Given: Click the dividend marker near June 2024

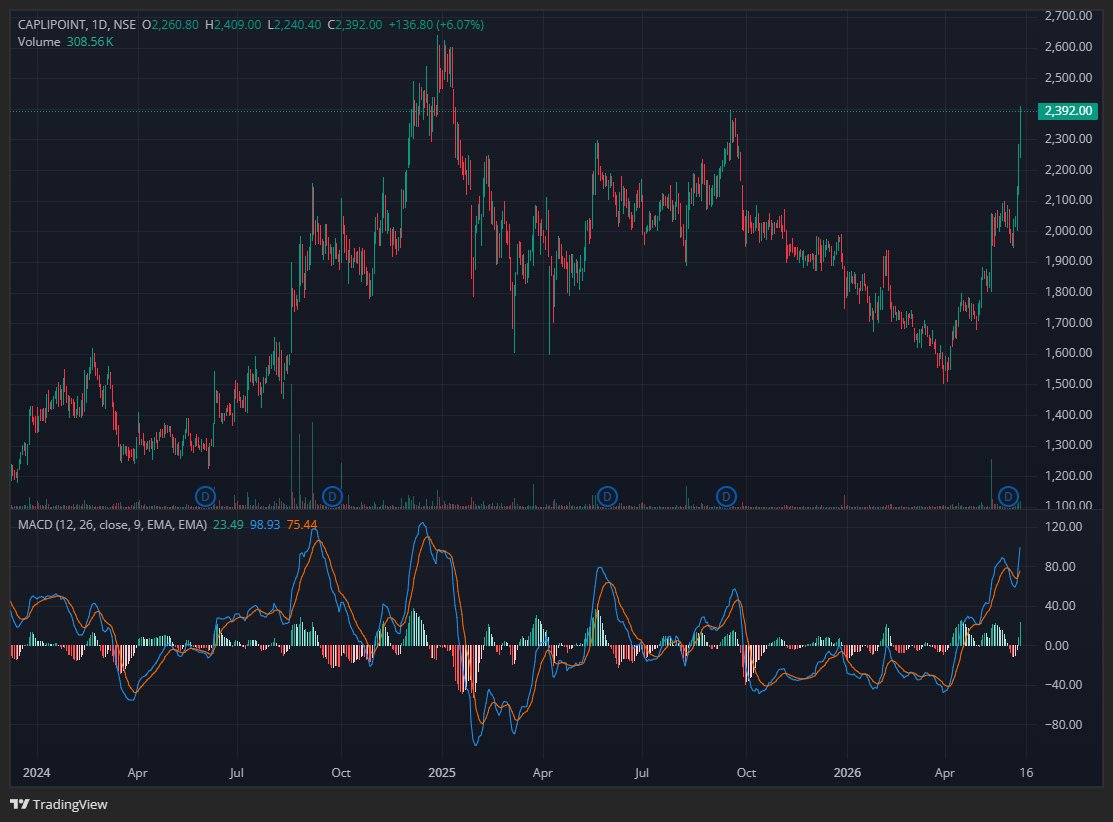Looking at the screenshot, I should tap(205, 496).
